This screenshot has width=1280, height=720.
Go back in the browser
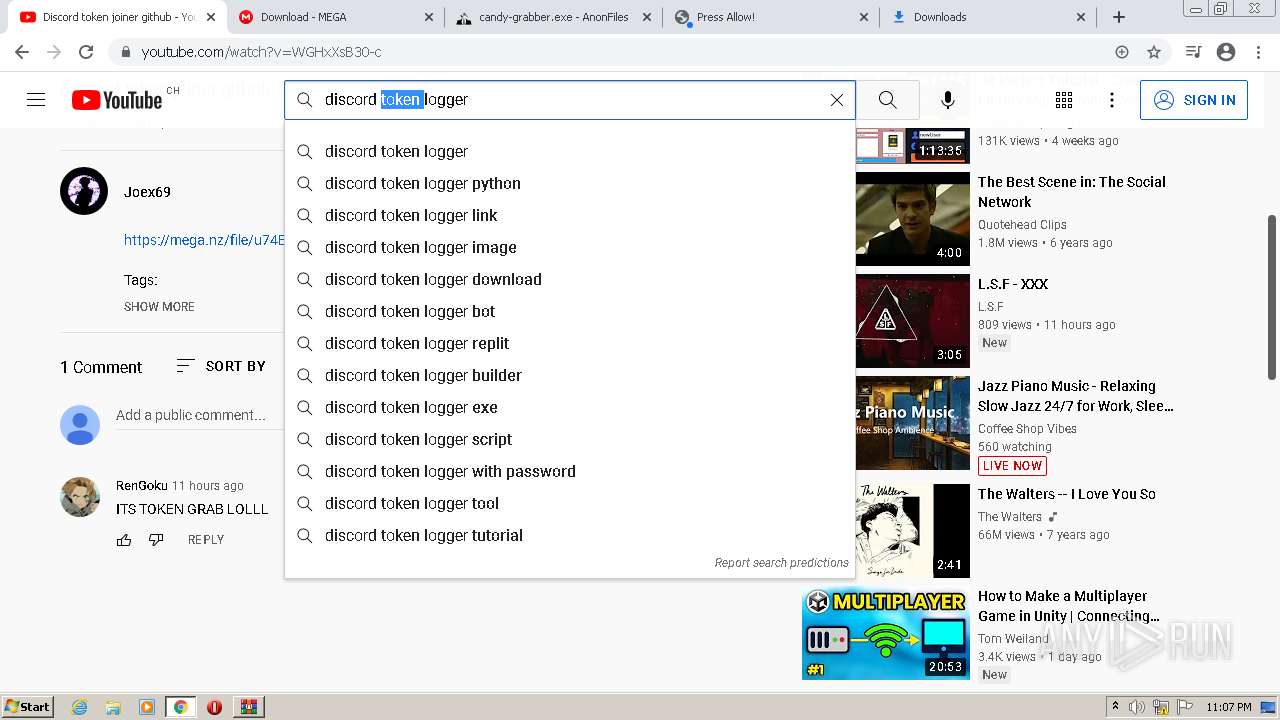pos(22,52)
